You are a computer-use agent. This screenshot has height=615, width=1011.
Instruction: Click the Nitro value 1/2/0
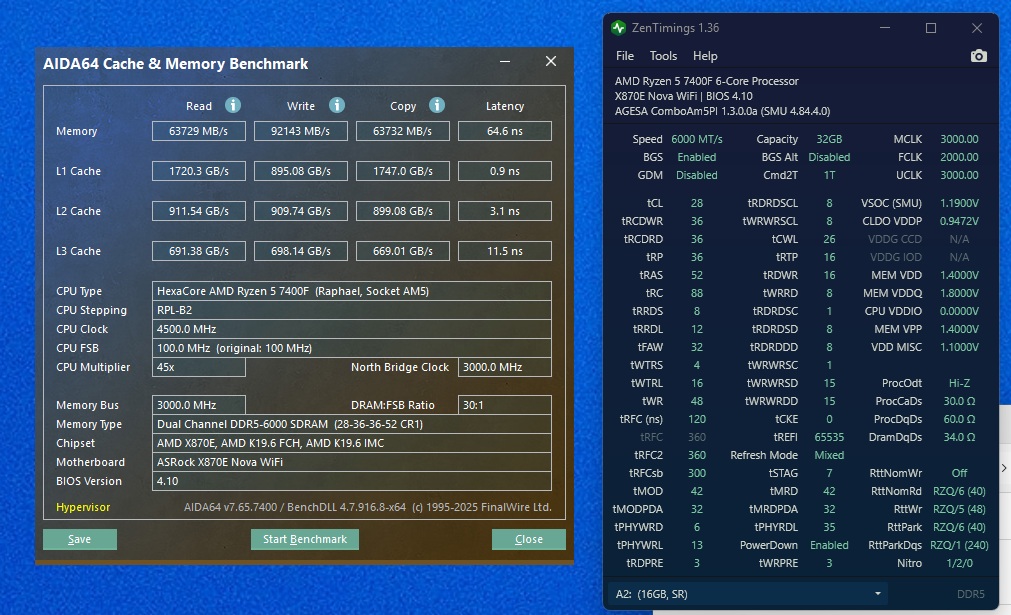point(959,563)
